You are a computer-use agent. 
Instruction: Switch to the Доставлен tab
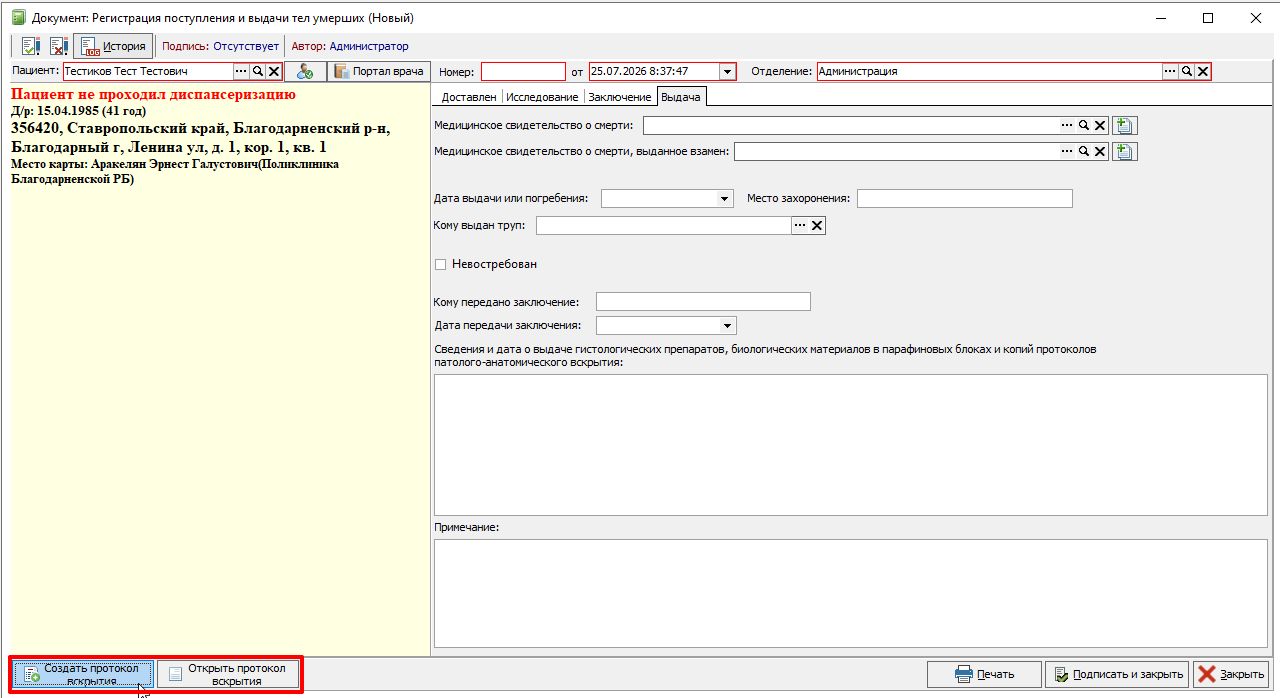(x=469, y=97)
